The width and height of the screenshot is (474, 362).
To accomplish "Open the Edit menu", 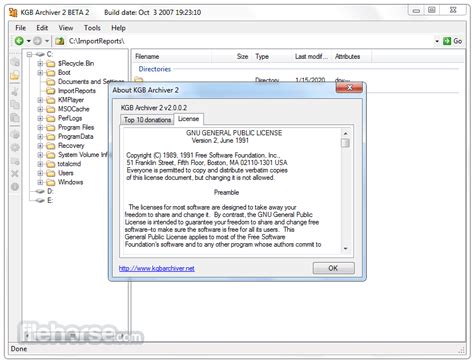I will coord(42,28).
